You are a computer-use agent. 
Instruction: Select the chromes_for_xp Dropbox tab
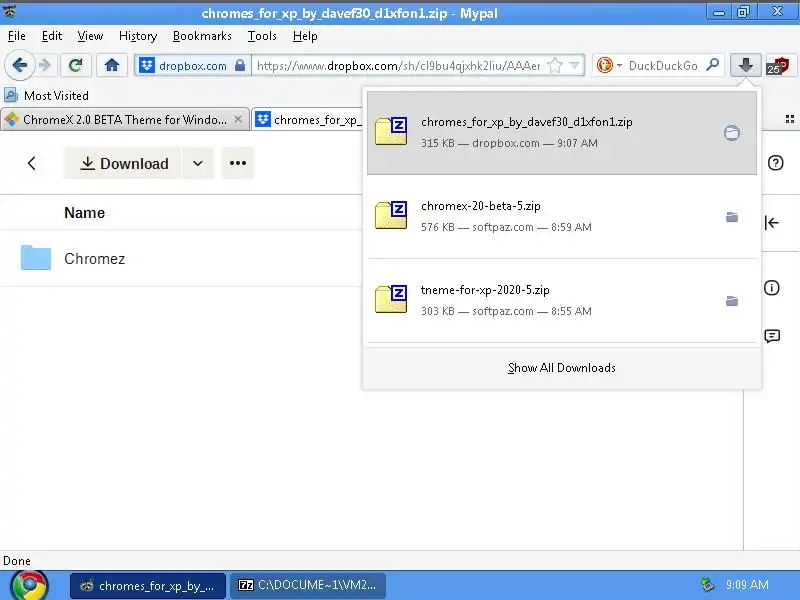[x=308, y=120]
